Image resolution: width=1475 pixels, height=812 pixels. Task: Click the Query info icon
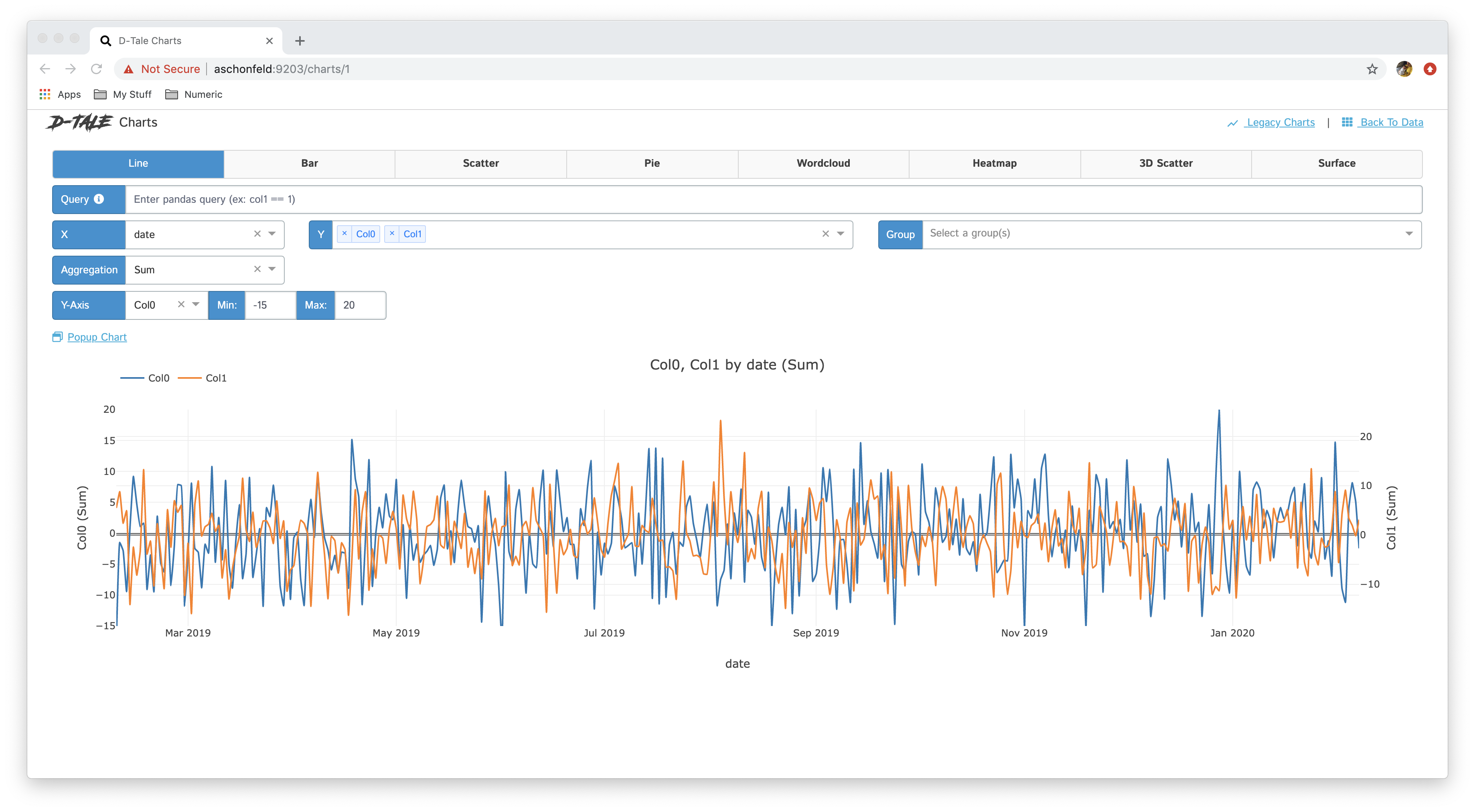[99, 198]
